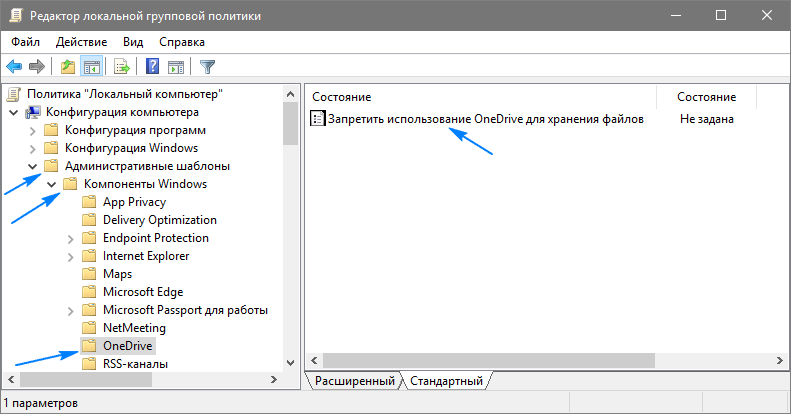
Task: Click the tree pane scroll right arrow
Action: (274, 380)
